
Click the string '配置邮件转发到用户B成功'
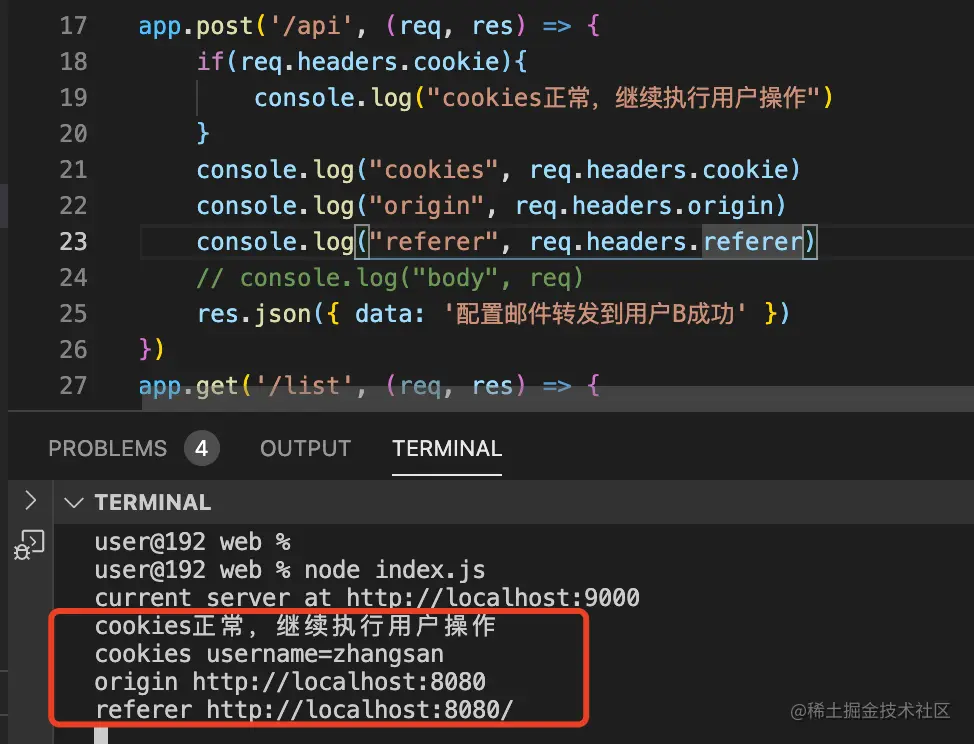pyautogui.click(x=595, y=314)
